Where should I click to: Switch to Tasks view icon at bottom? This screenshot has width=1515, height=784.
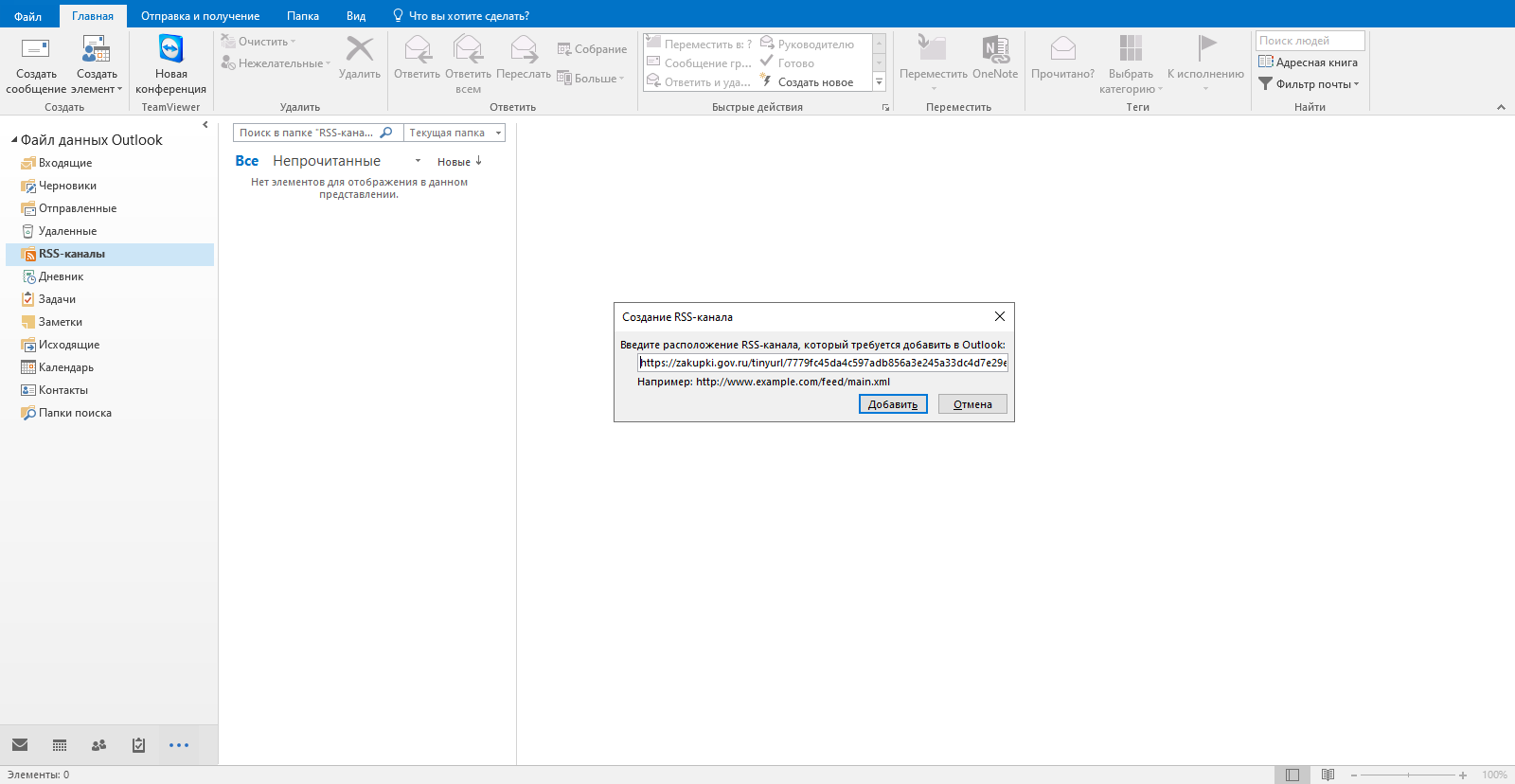tap(138, 745)
